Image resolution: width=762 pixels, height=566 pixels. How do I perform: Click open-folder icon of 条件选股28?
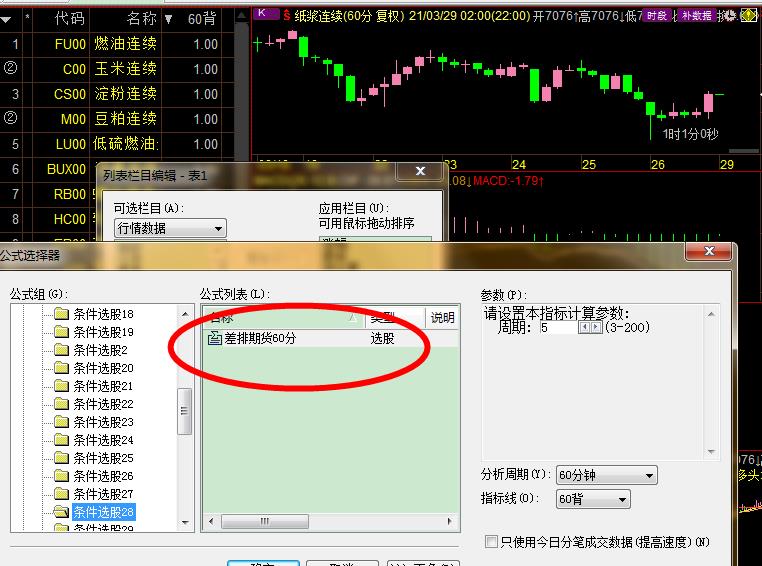(61, 512)
